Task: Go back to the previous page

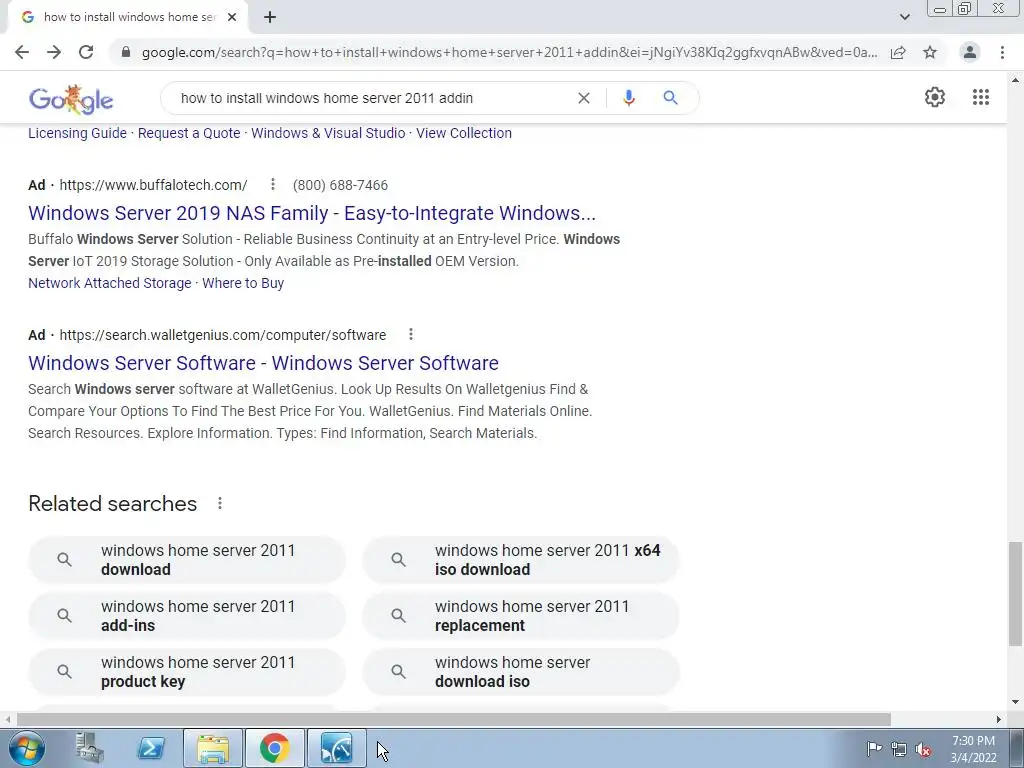Action: click(22, 52)
